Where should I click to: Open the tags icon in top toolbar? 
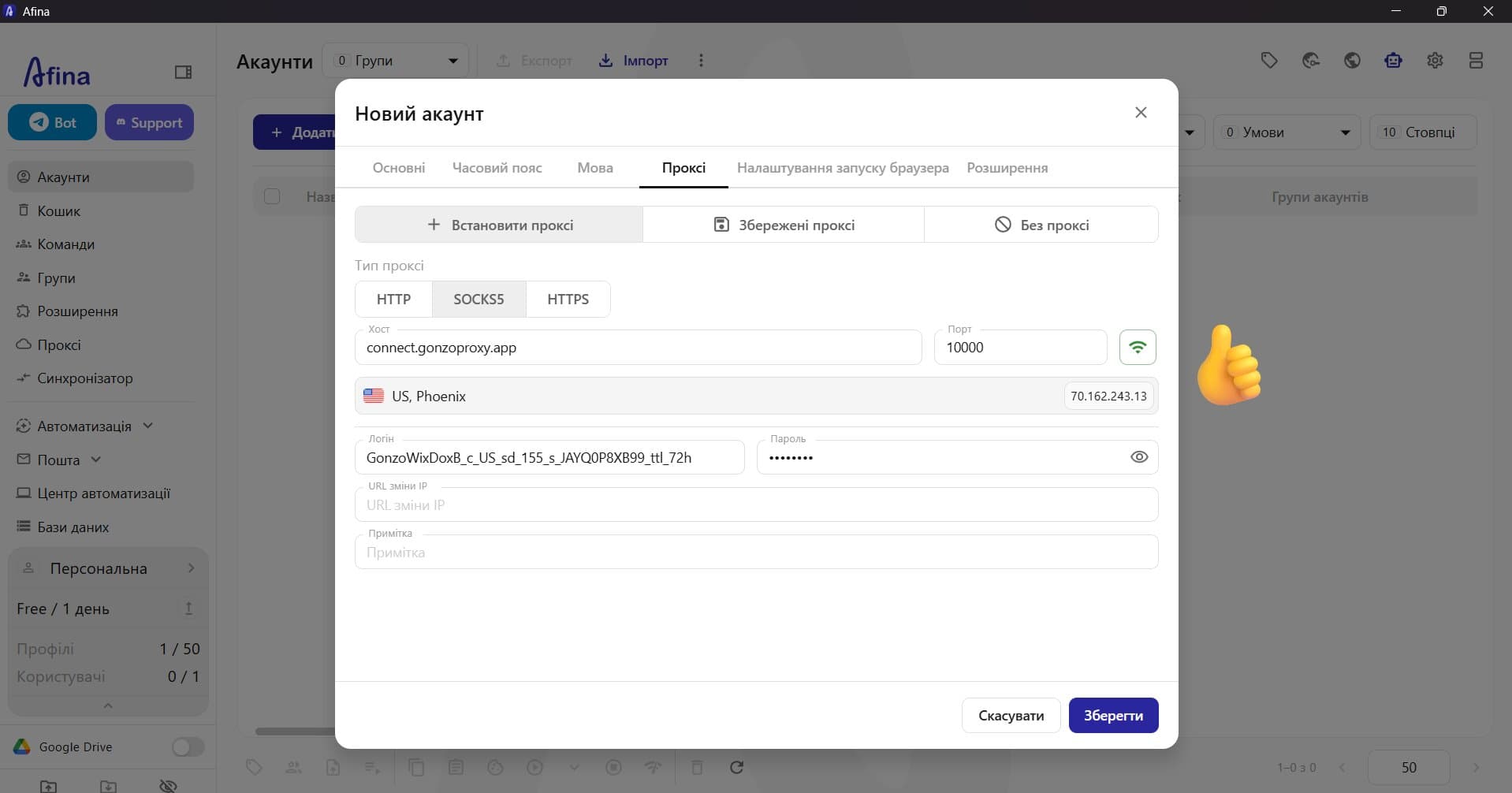pyautogui.click(x=1269, y=61)
